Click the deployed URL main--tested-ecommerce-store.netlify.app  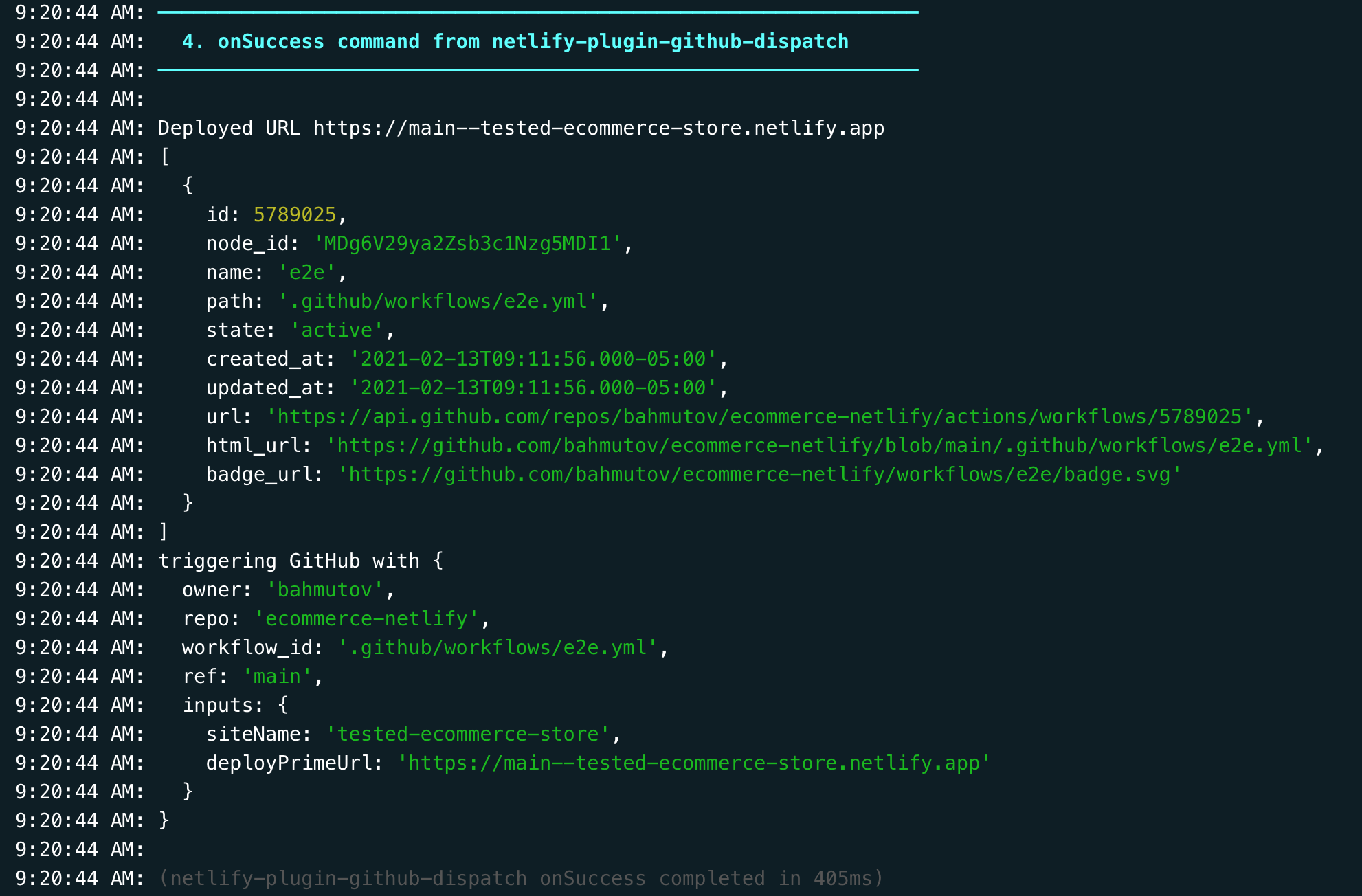coord(598,128)
